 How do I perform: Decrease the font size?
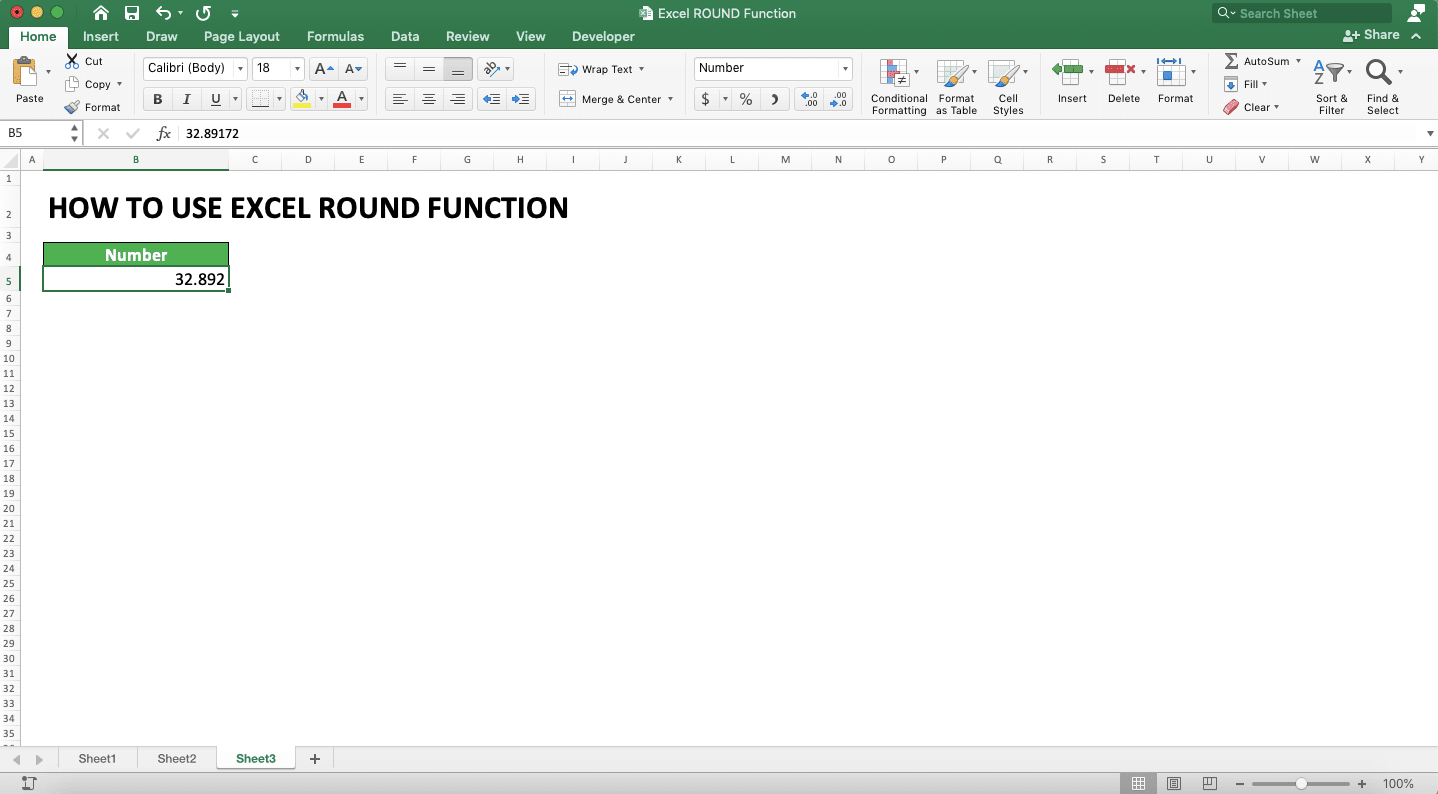point(353,69)
